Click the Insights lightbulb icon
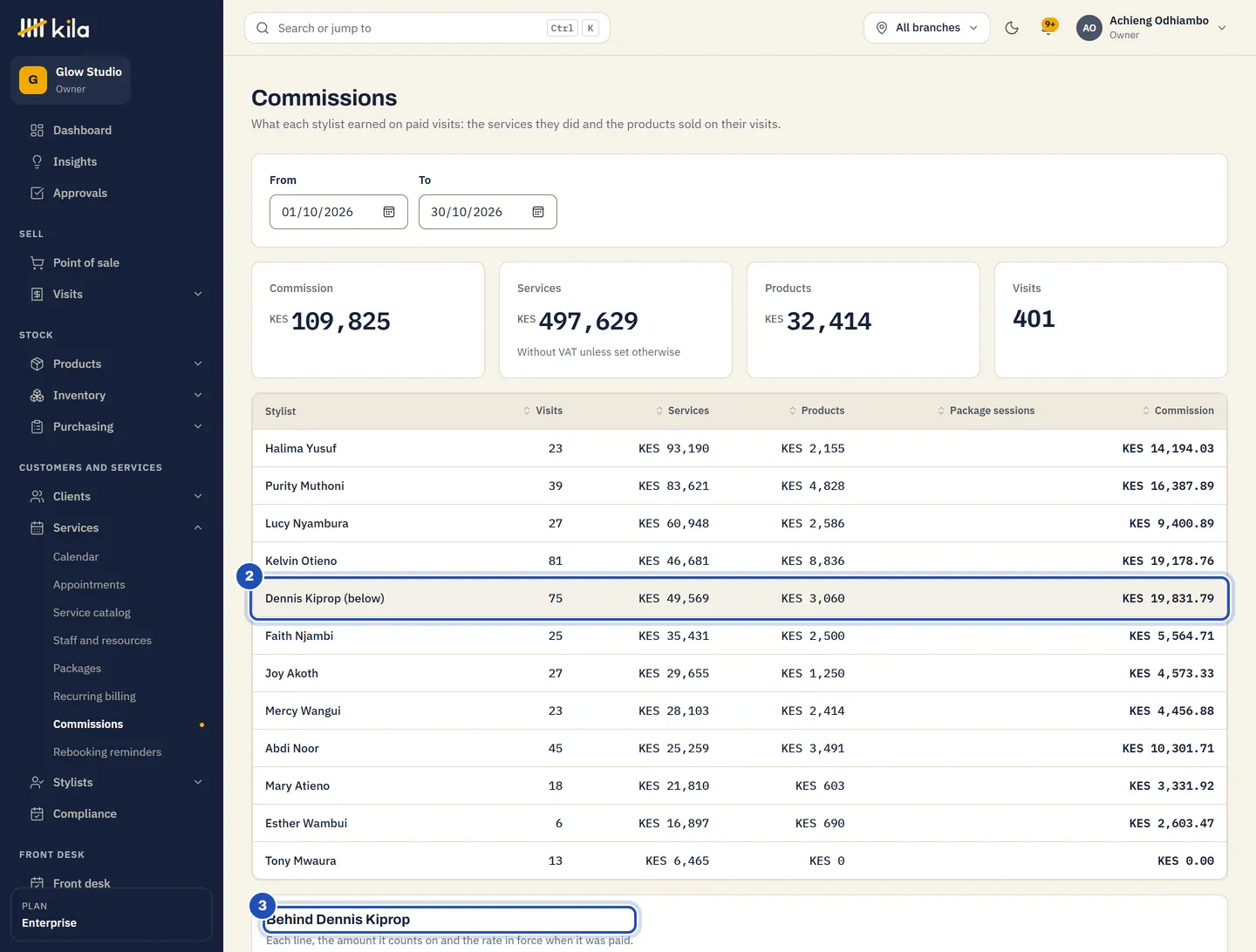 (37, 161)
